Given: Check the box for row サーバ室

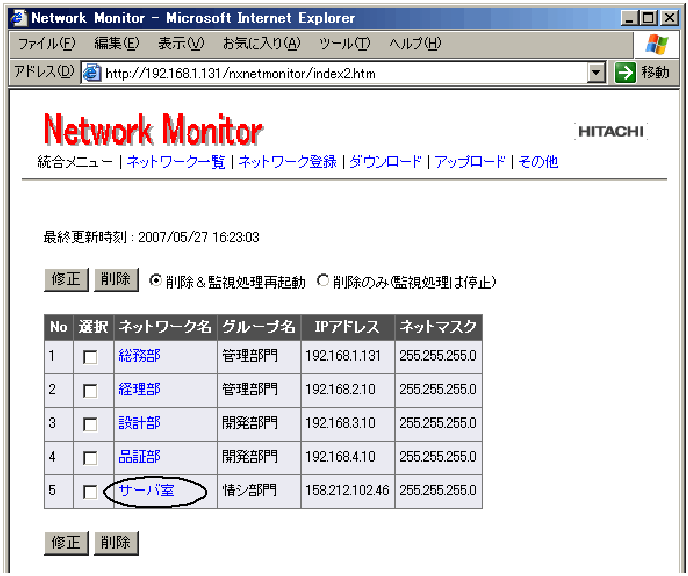Looking at the screenshot, I should tap(90, 492).
